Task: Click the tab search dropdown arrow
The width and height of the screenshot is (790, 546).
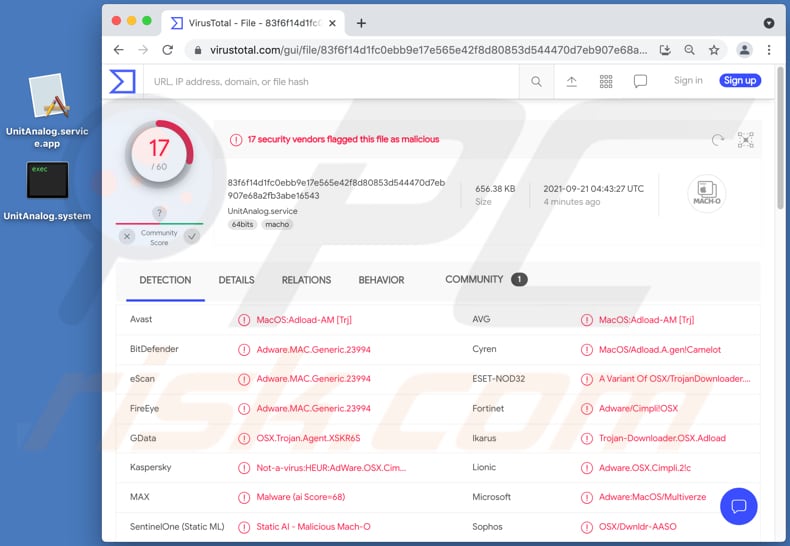Action: pos(769,23)
